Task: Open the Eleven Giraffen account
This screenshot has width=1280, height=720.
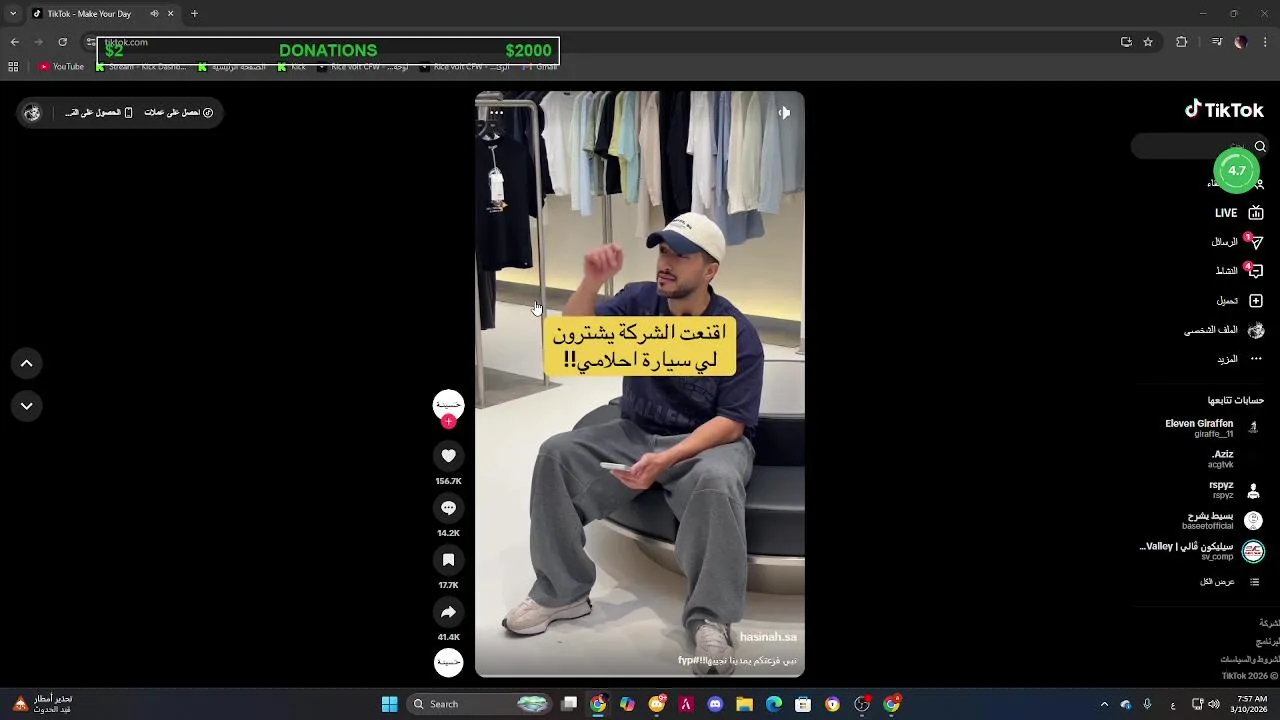Action: pyautogui.click(x=1212, y=428)
